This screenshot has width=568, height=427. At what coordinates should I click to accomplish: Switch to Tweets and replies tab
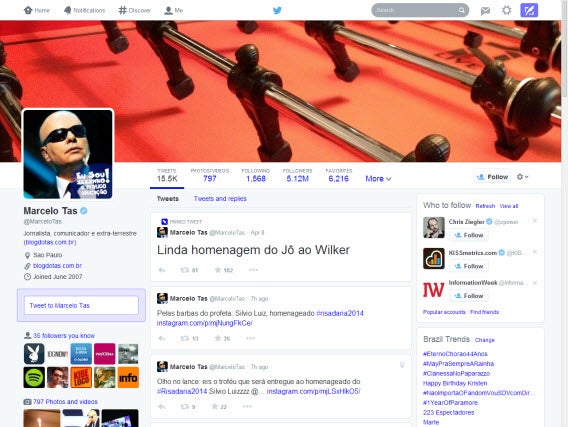tap(220, 198)
